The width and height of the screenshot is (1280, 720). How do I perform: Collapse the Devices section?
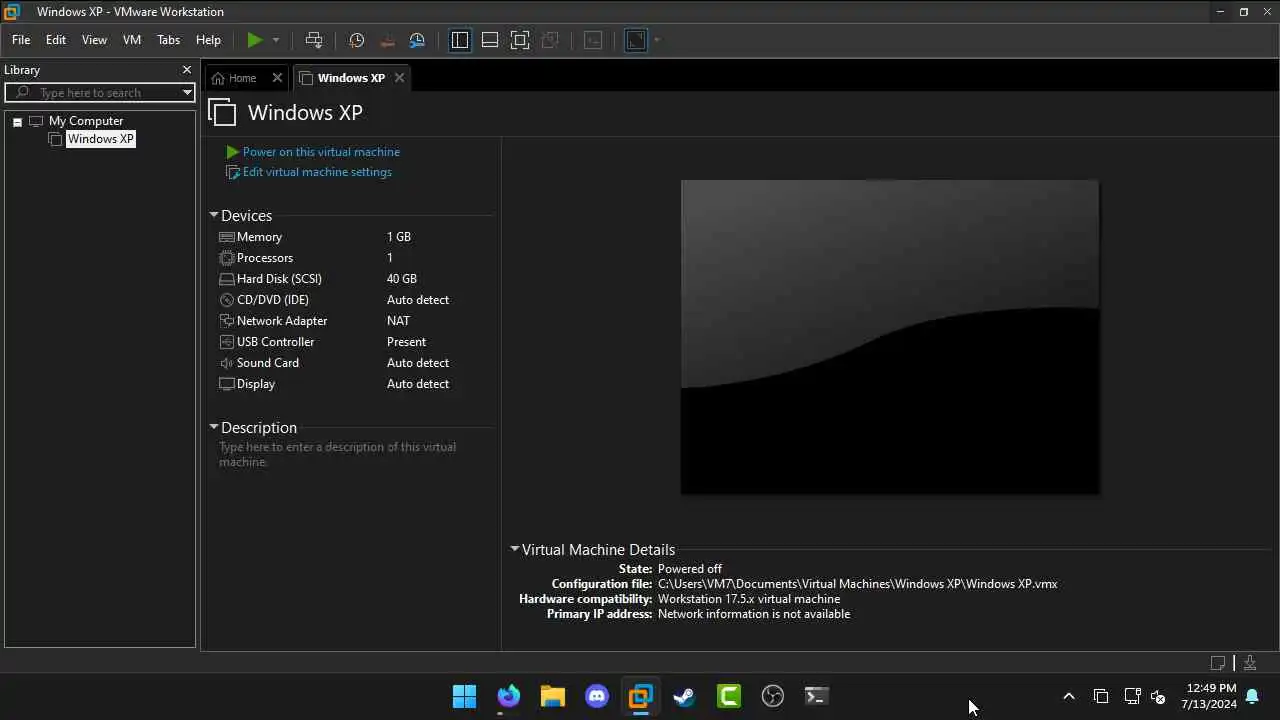[x=214, y=215]
